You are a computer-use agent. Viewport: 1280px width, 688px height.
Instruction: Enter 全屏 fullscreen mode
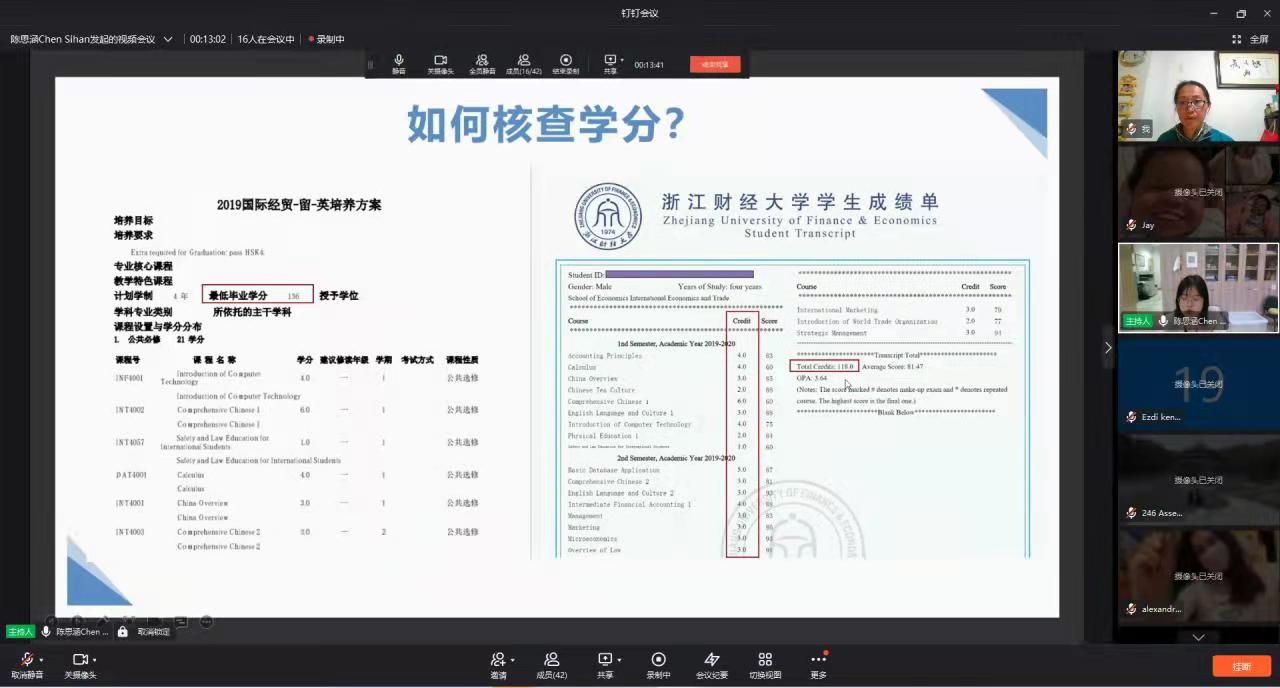coord(1250,39)
